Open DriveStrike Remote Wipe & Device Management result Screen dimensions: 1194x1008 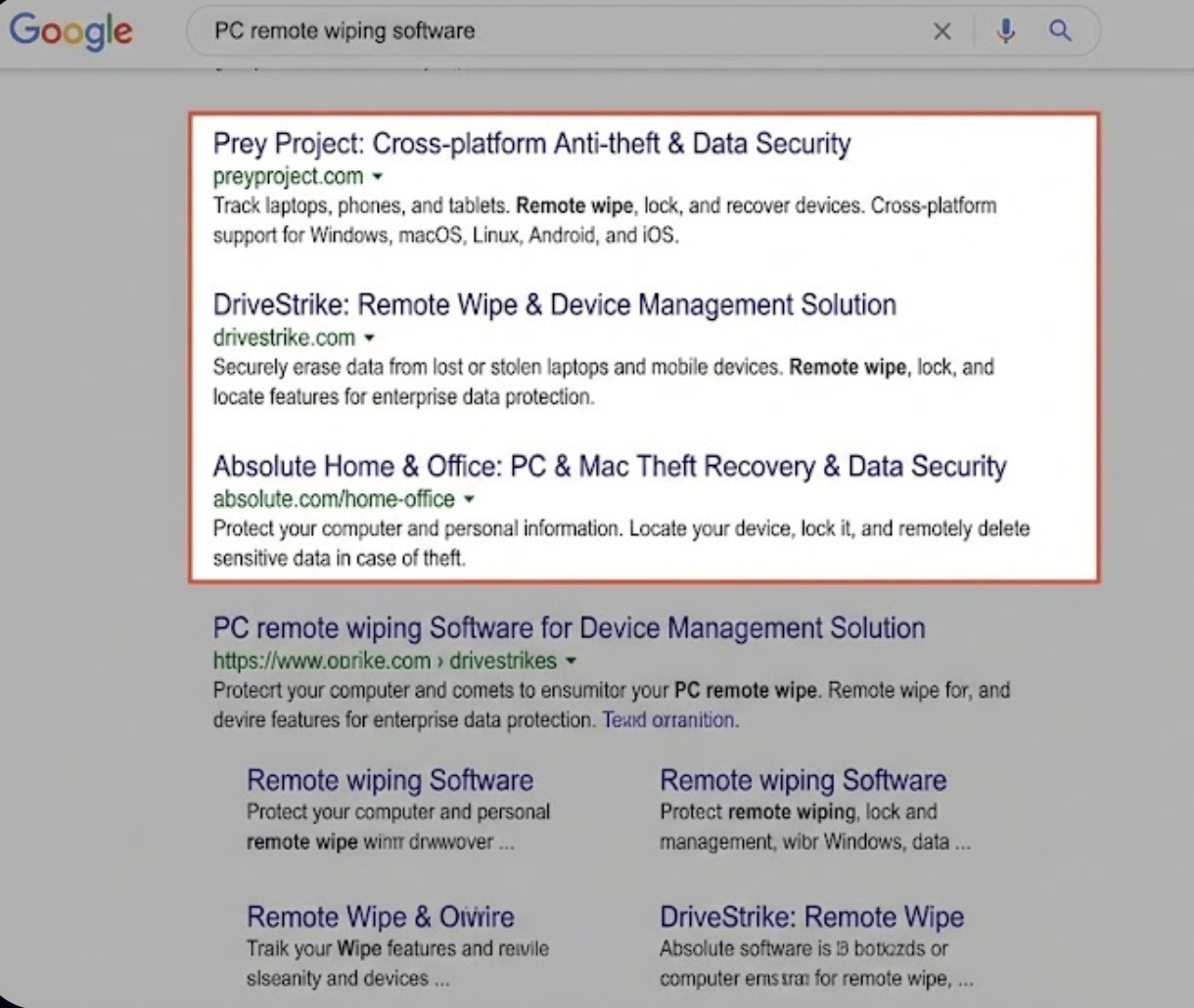coord(554,304)
